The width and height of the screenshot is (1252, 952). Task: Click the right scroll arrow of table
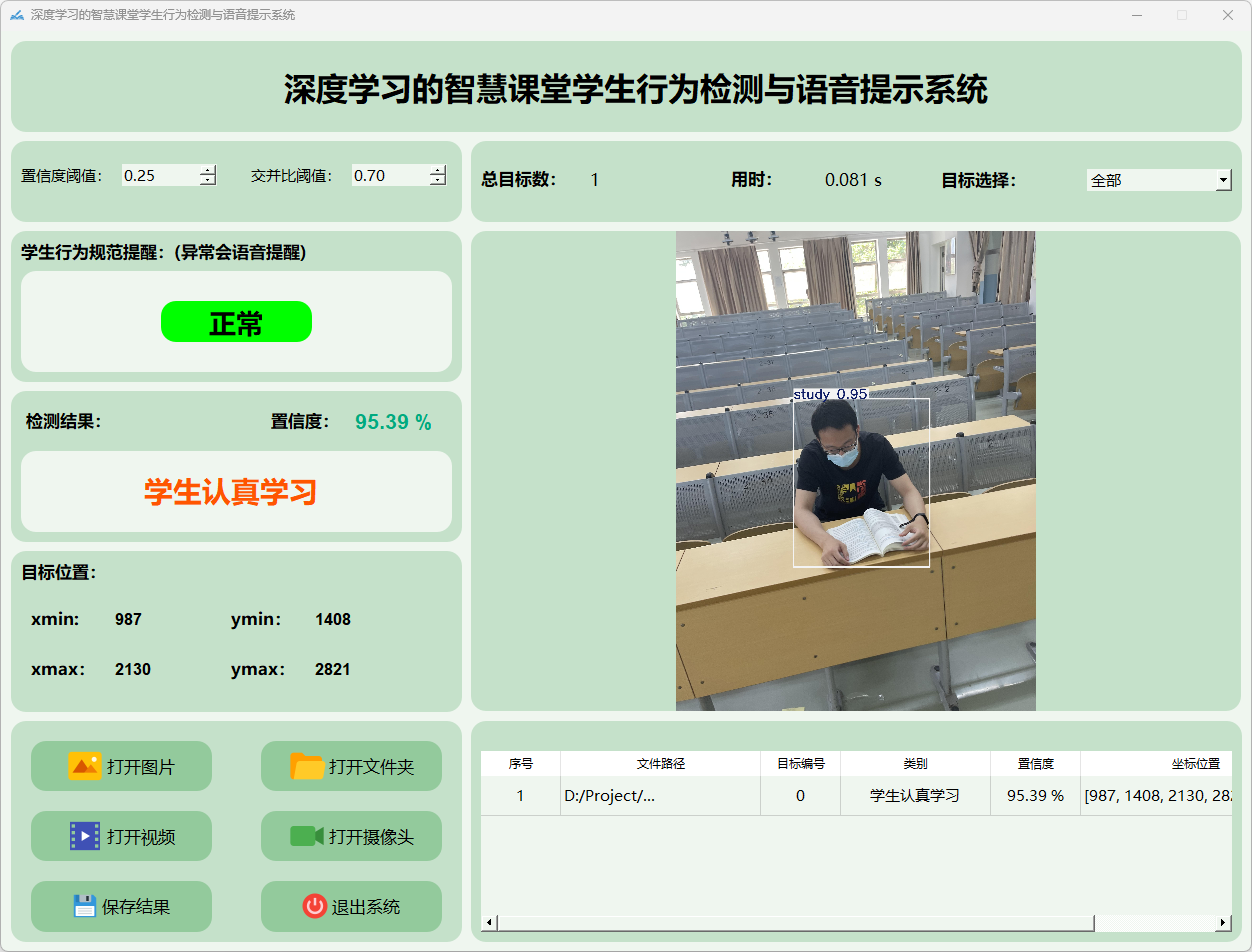(x=1223, y=922)
